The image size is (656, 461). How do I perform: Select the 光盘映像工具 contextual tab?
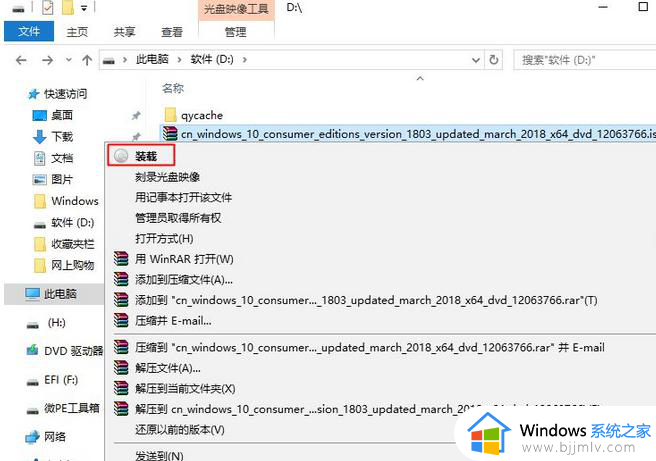tap(236, 9)
